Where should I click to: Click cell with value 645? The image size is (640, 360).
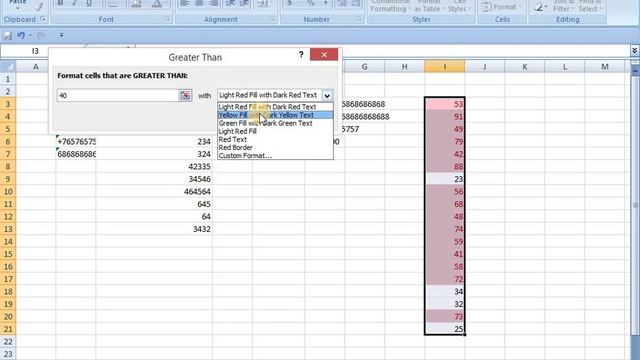coord(154,204)
